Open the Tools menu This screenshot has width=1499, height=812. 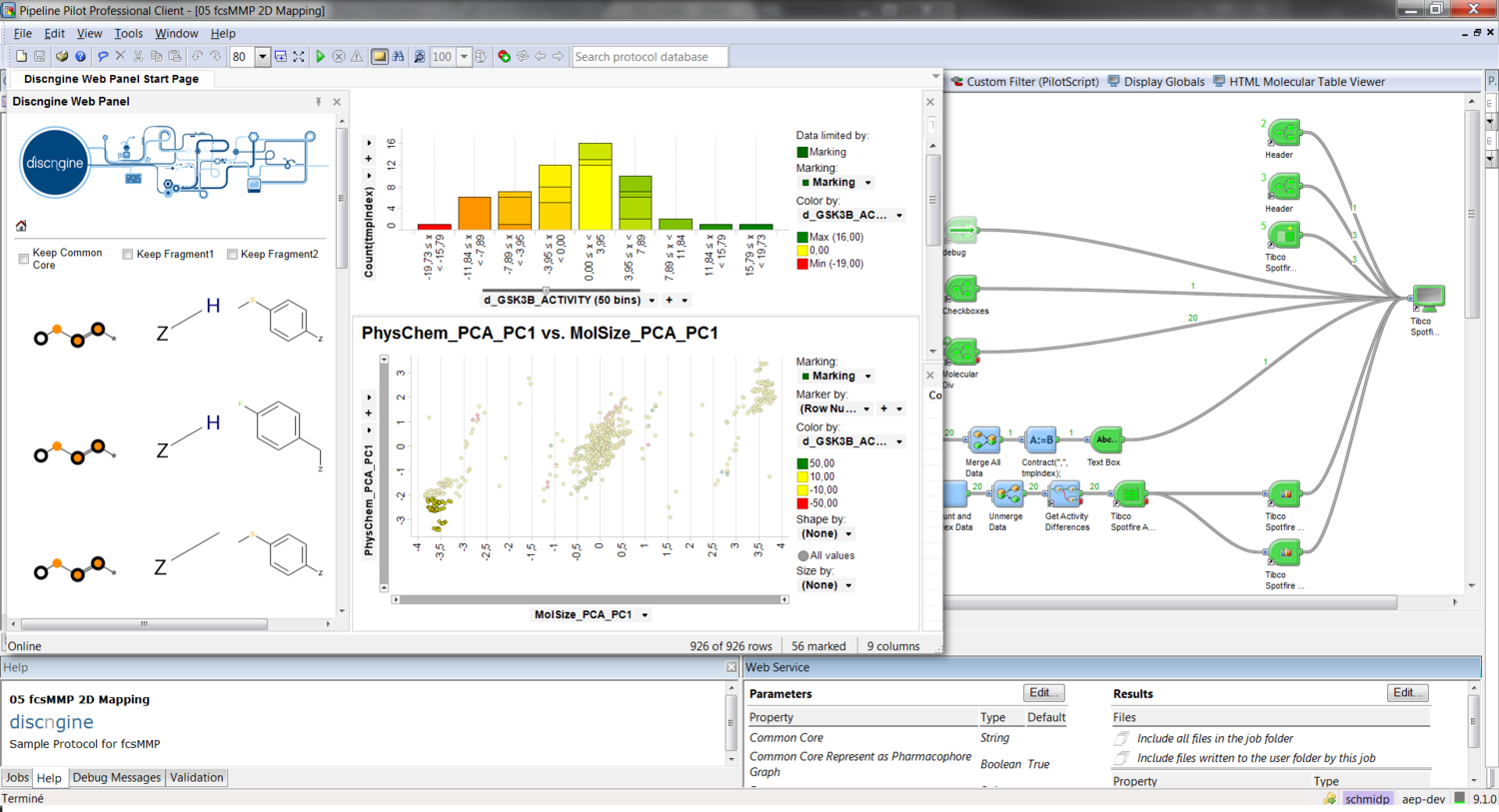click(x=128, y=33)
